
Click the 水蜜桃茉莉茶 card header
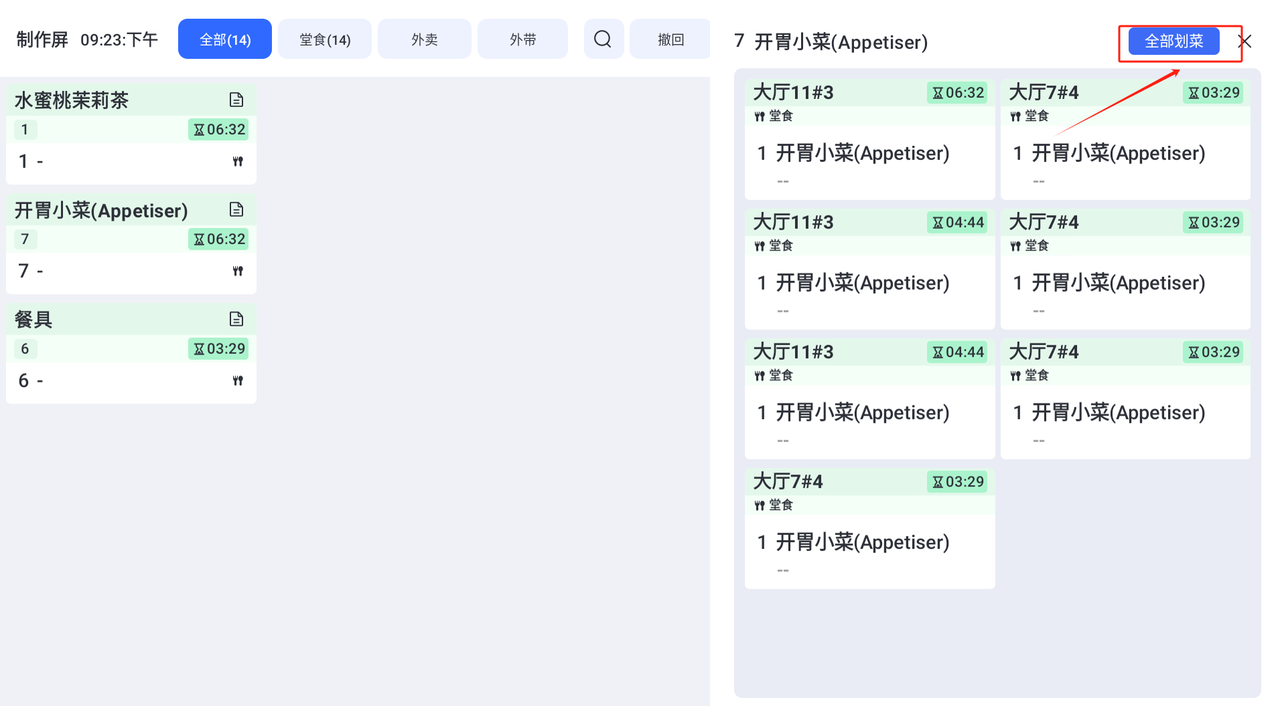click(x=131, y=100)
